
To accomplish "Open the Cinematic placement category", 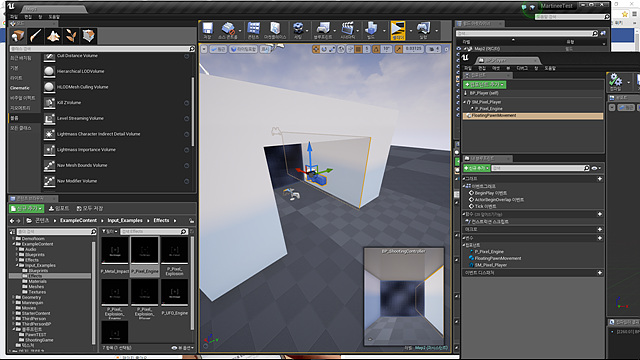I will coord(20,88).
